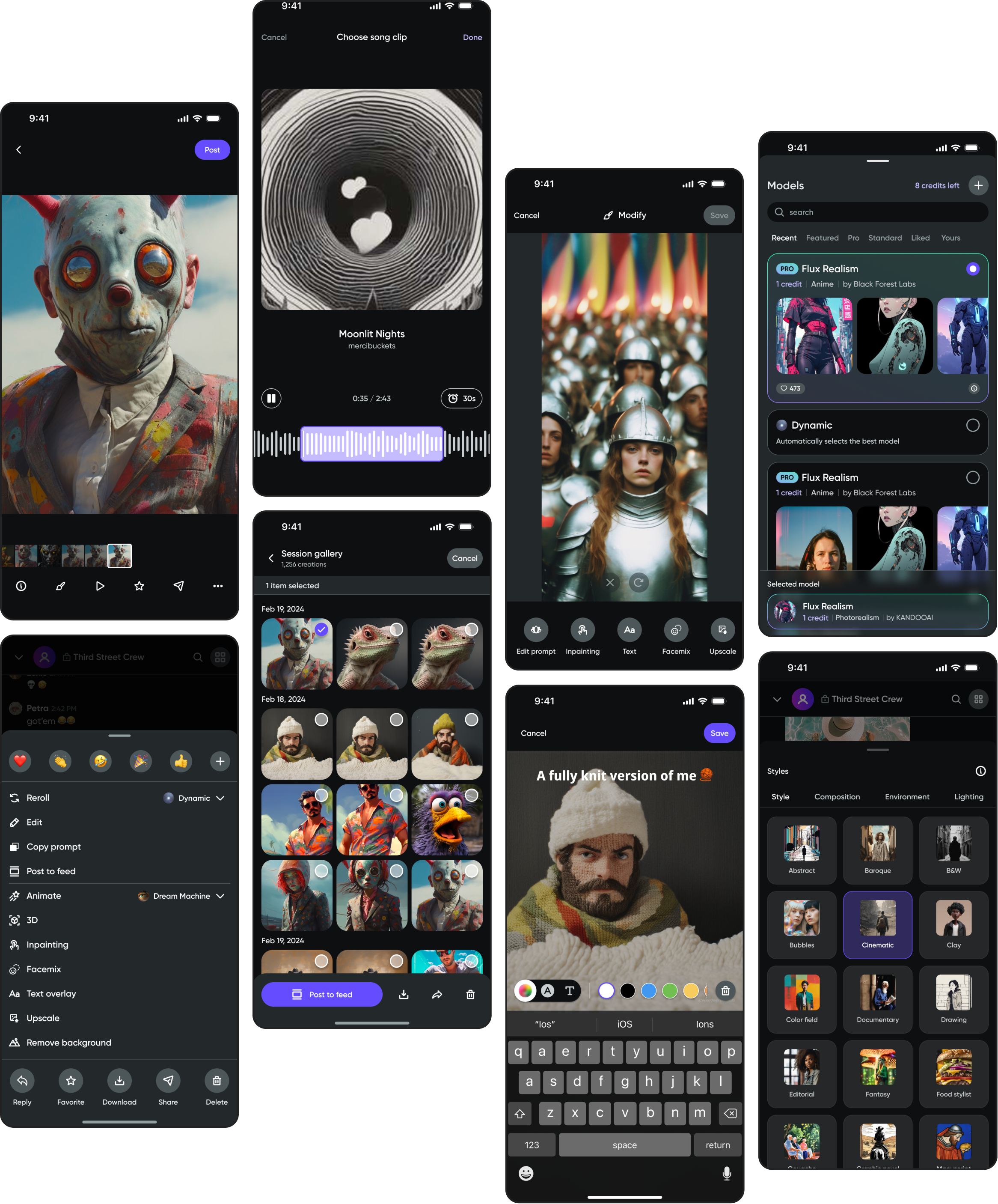The image size is (998, 1204).
Task: Open the 30s clip duration timer
Action: click(461, 398)
